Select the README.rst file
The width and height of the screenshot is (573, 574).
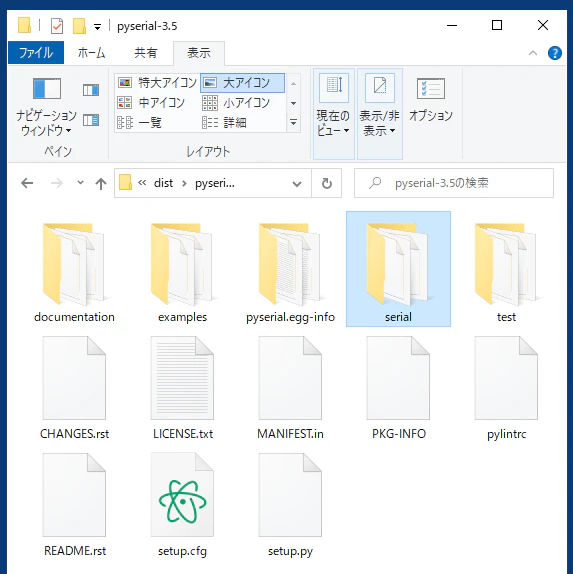pos(74,505)
